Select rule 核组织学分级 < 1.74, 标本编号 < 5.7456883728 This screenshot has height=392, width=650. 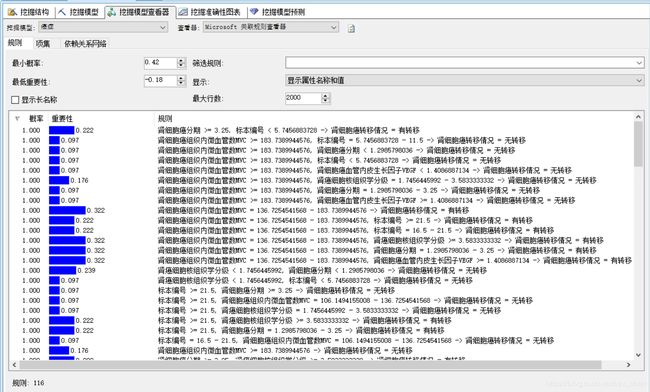pos(315,280)
